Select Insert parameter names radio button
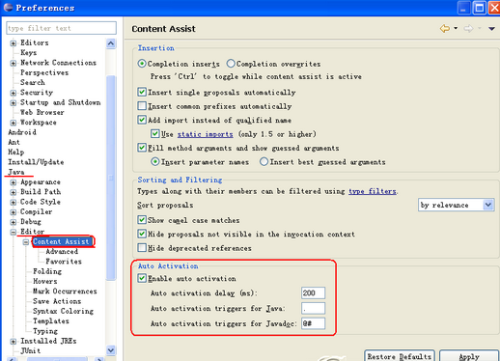Image resolution: width=500 pixels, height=361 pixels. [x=155, y=162]
